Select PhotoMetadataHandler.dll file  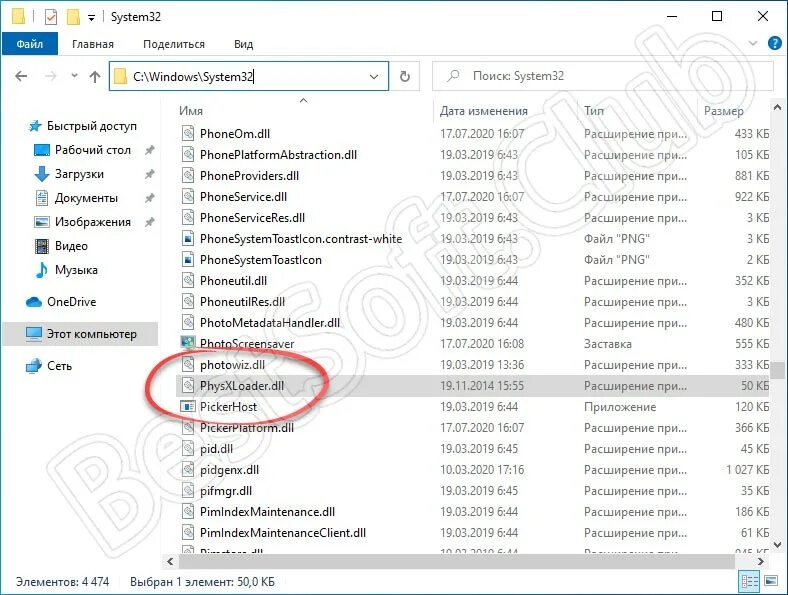point(270,323)
